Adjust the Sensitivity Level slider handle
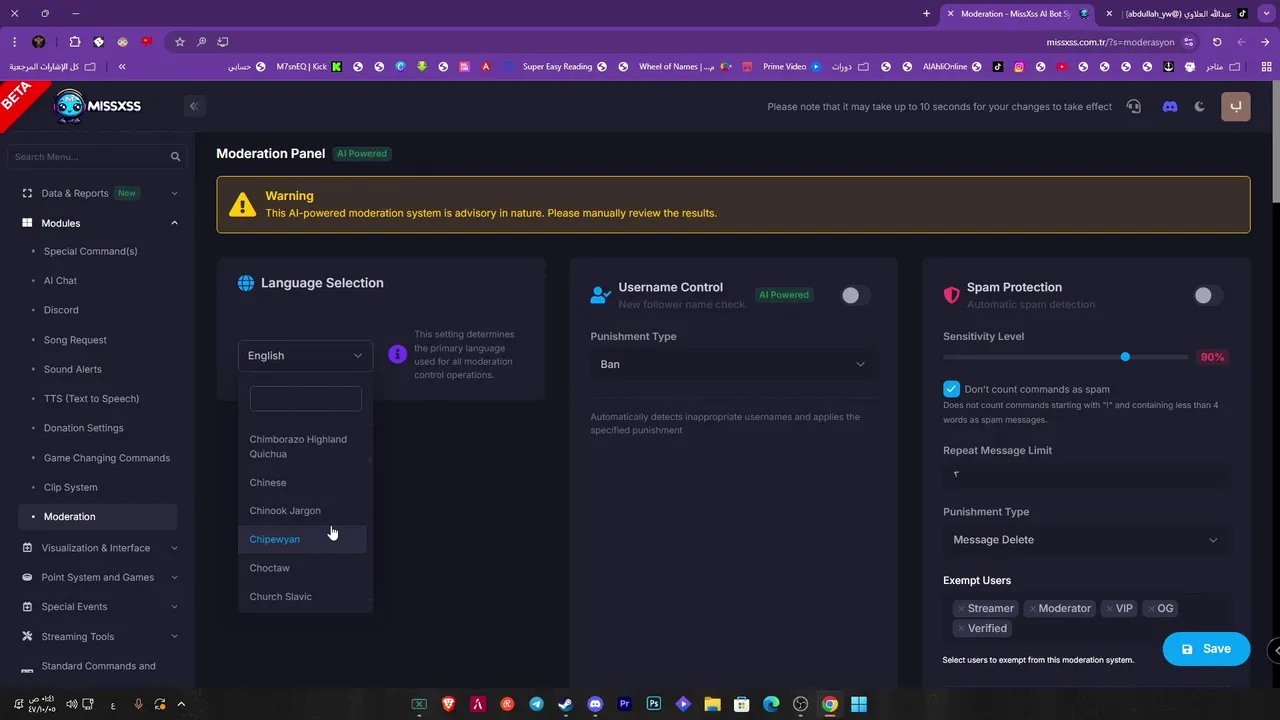This screenshot has height=720, width=1280. tap(1125, 357)
